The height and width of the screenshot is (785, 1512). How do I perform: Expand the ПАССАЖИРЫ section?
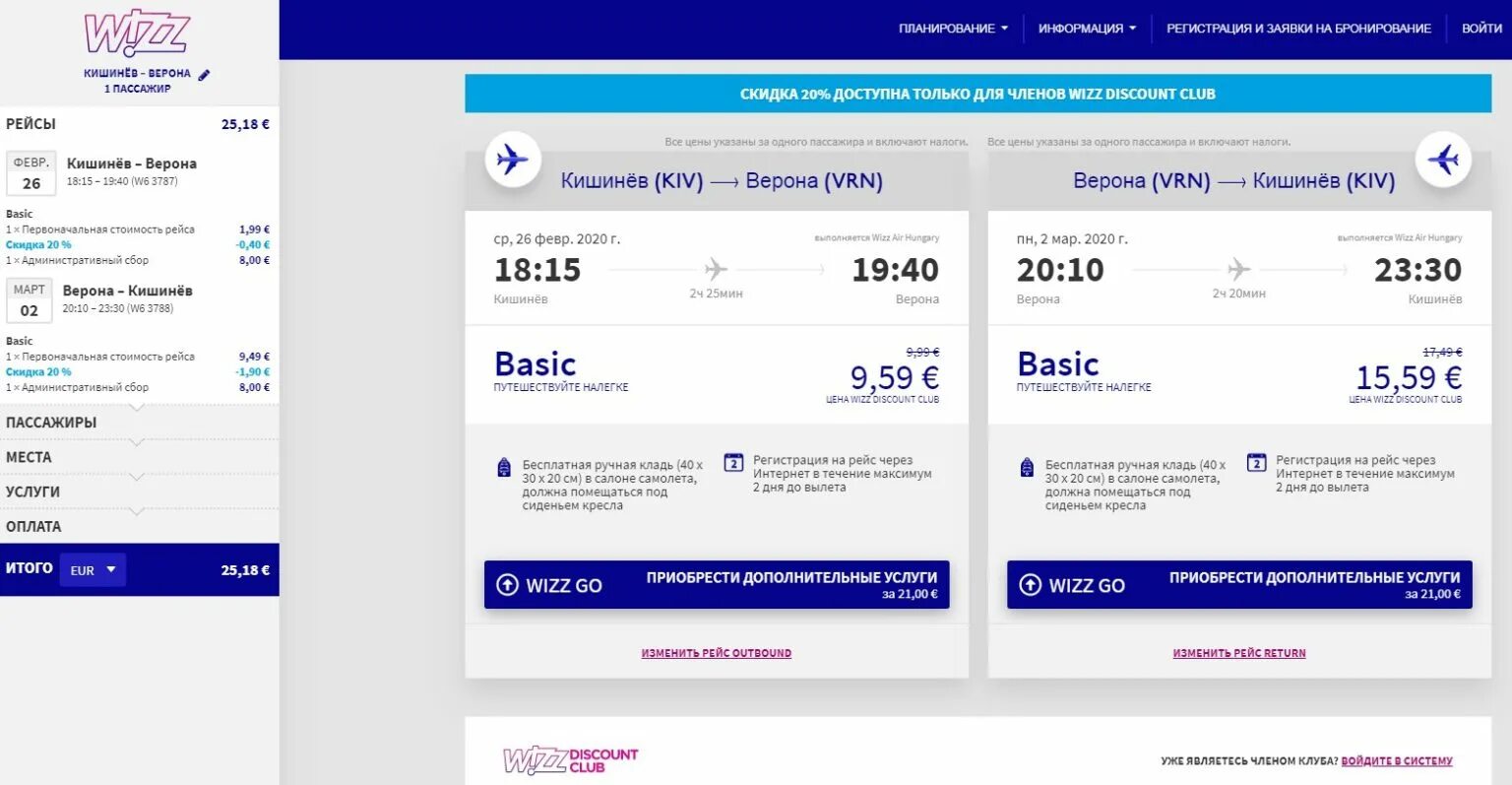click(139, 423)
